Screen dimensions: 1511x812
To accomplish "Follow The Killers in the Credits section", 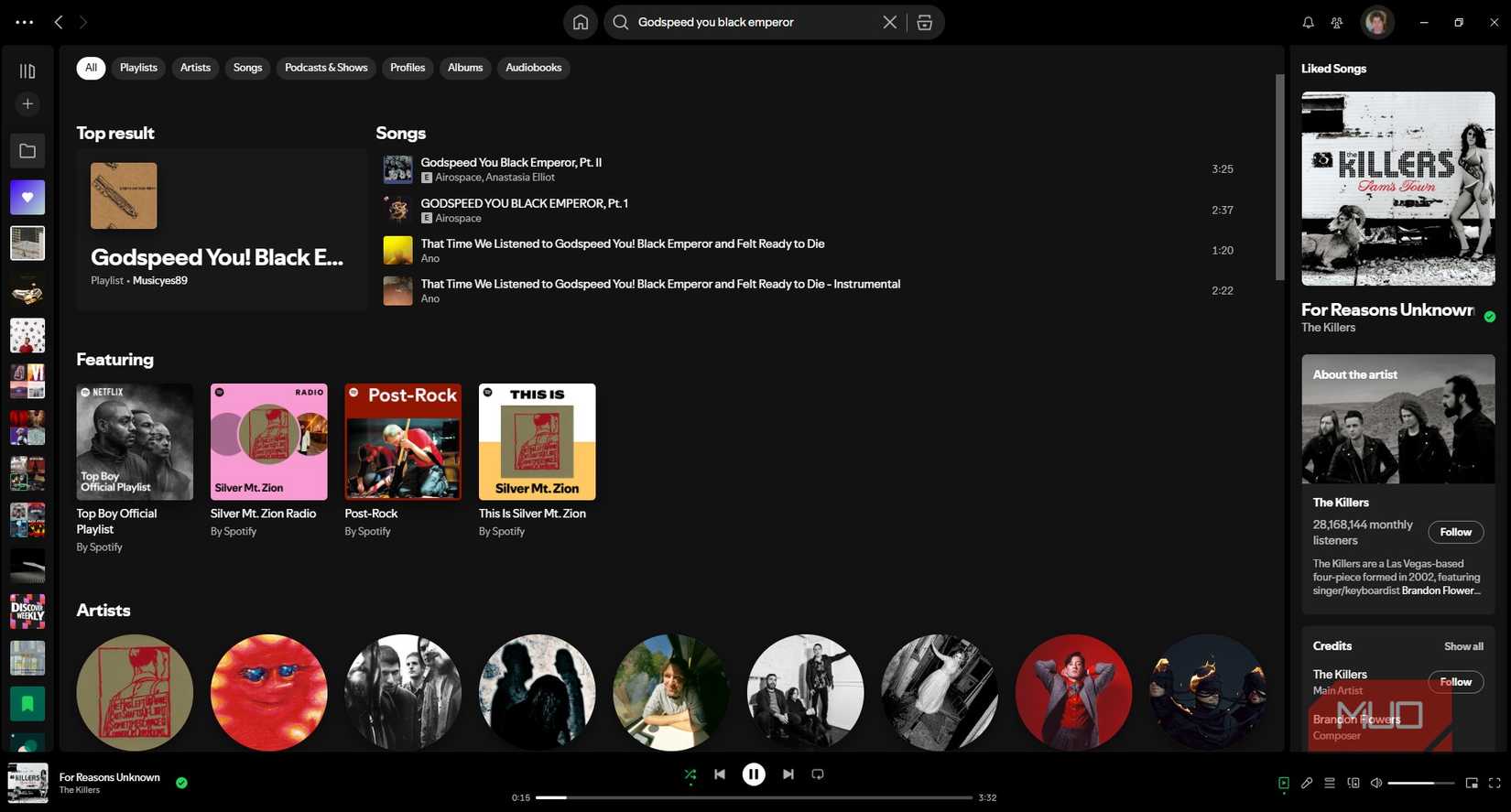I will tap(1455, 682).
